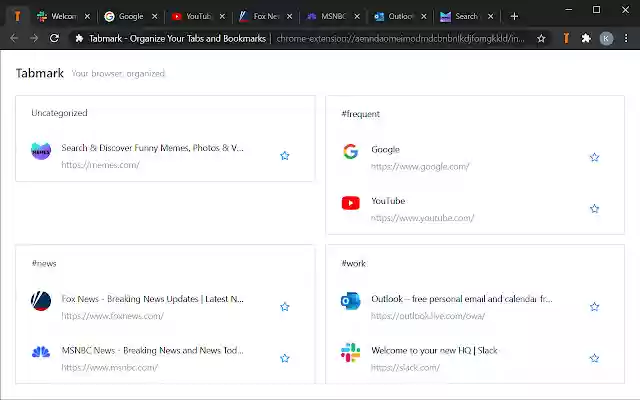640x400 pixels.
Task: Click the Slack icon in #work
Action: point(350,353)
